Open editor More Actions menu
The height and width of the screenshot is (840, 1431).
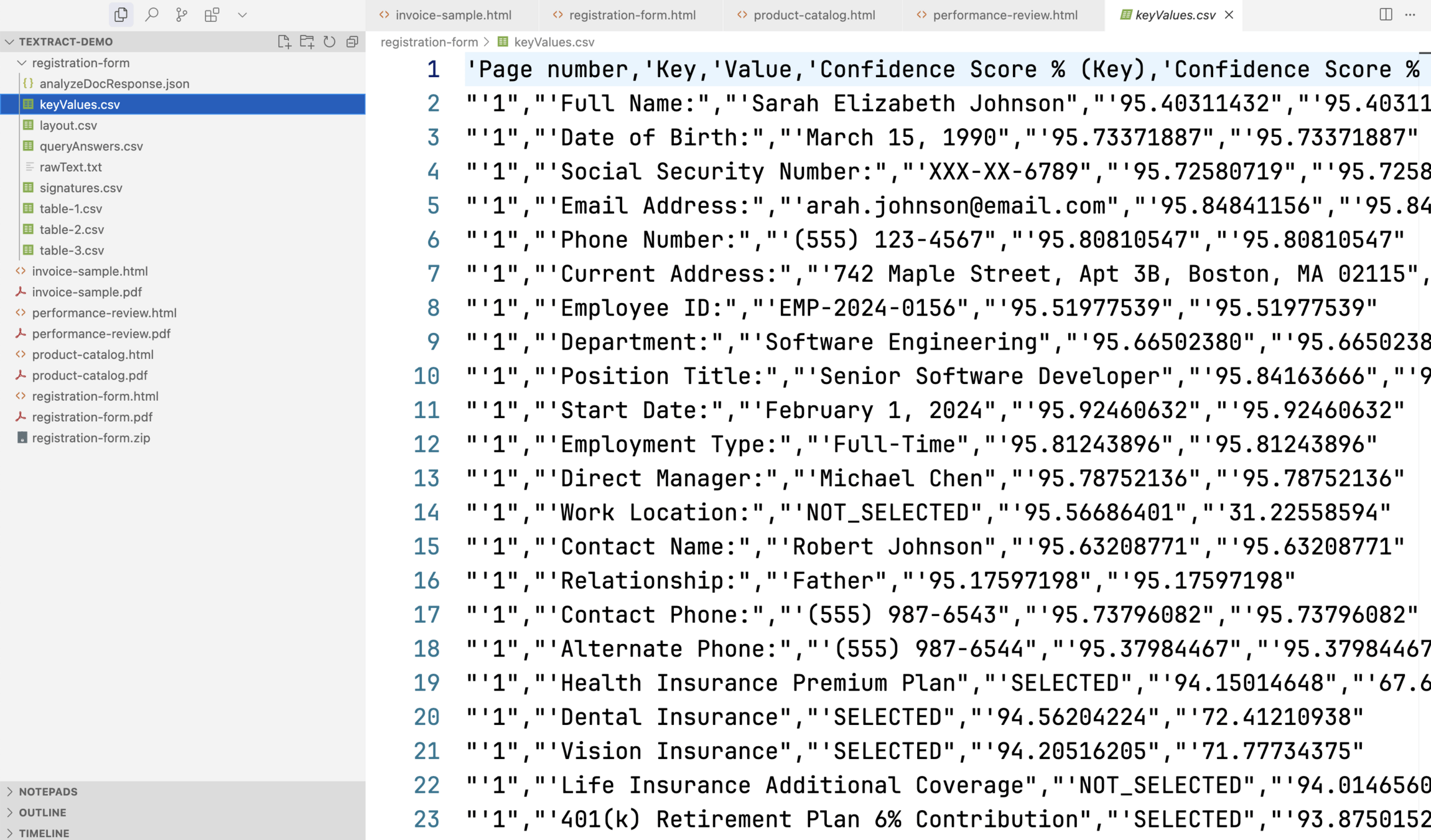pyautogui.click(x=1410, y=14)
